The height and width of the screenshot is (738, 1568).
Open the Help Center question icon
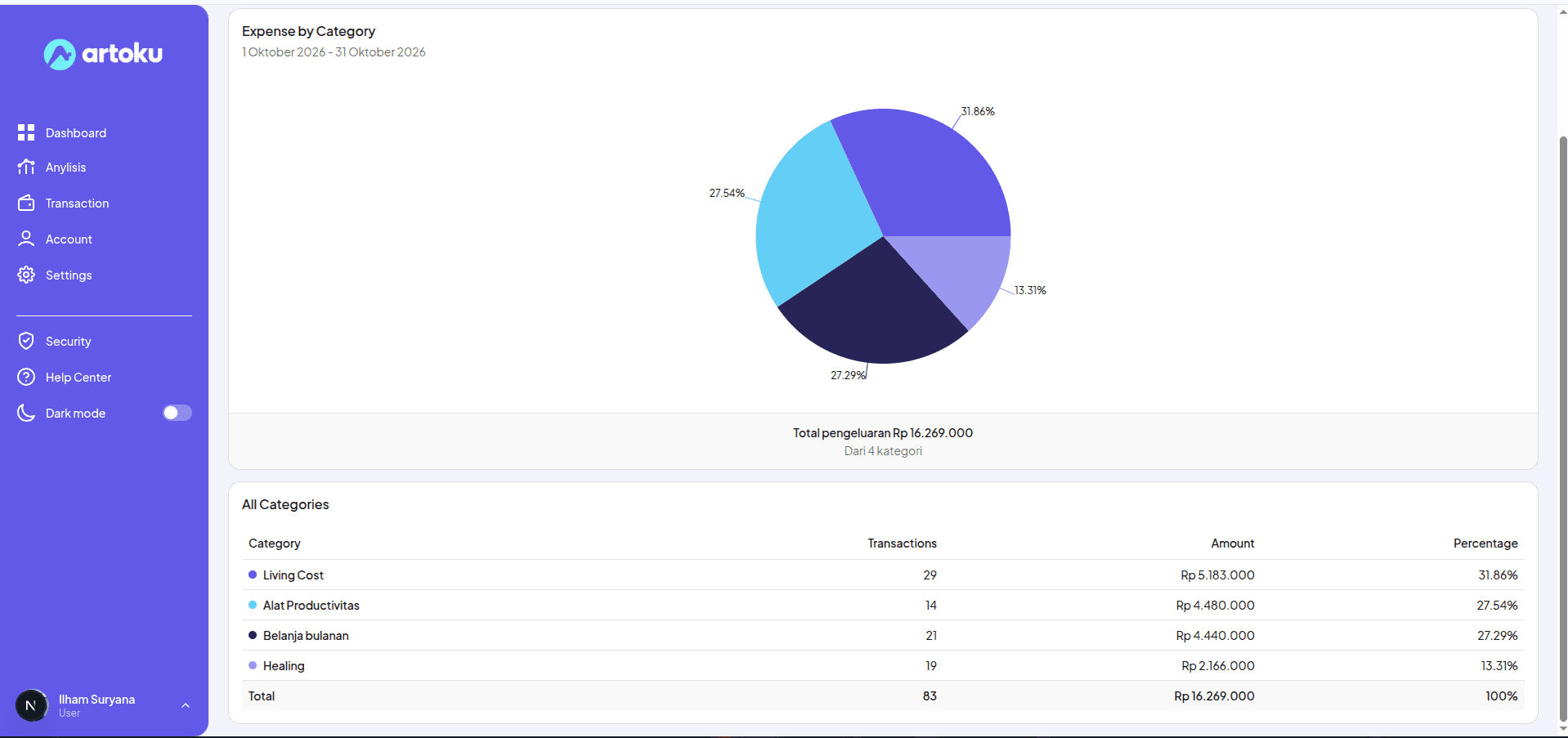(26, 377)
